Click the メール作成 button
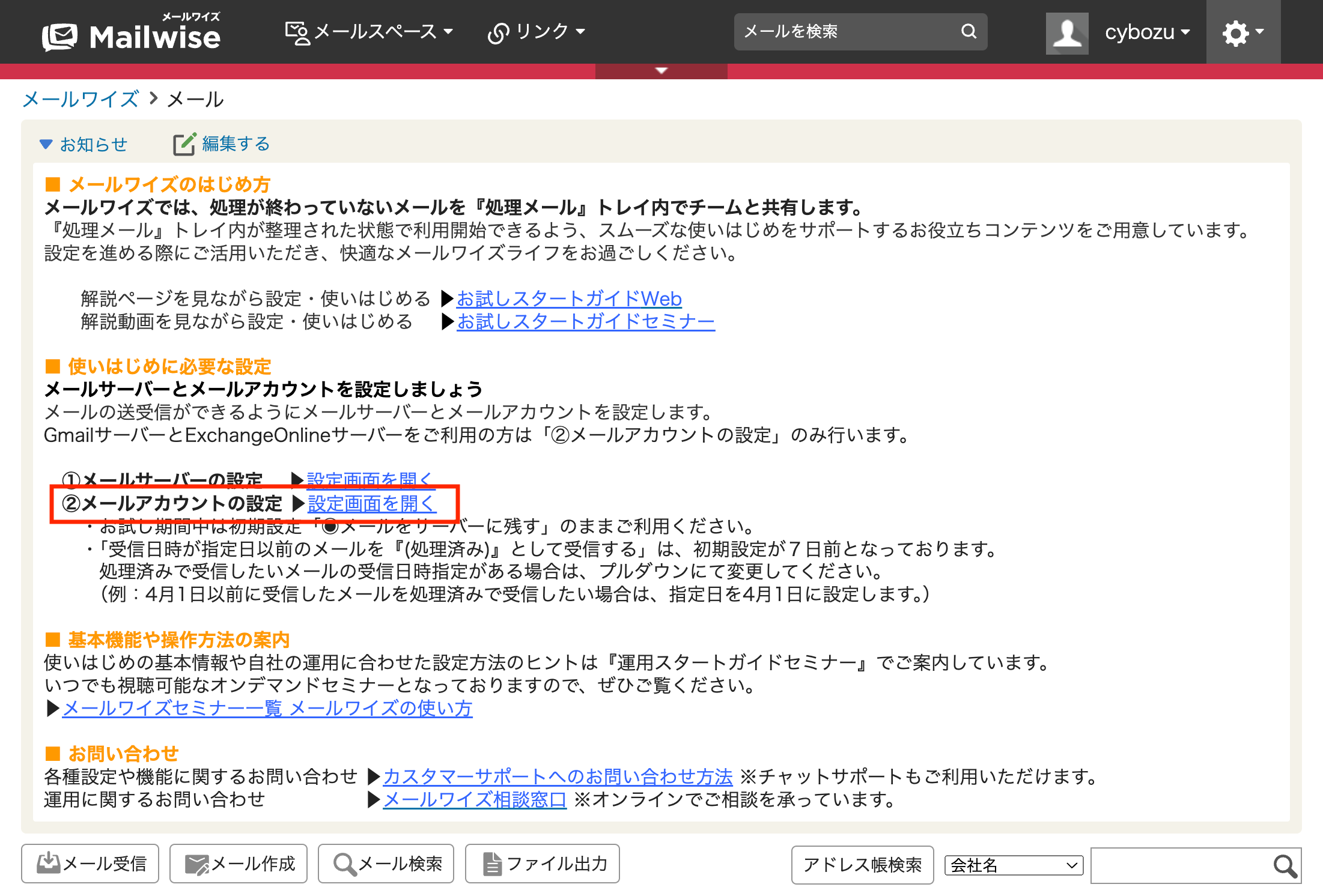The height and width of the screenshot is (896, 1323). [x=239, y=864]
